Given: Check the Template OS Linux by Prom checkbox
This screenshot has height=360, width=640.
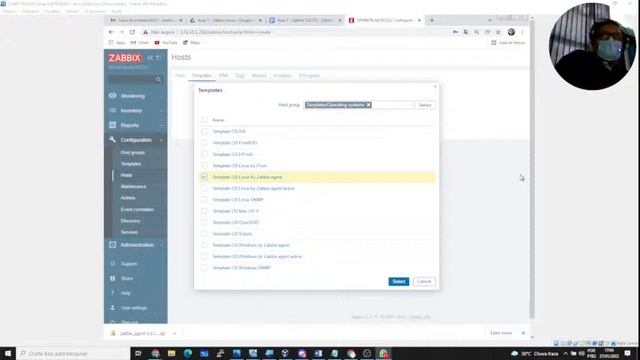Looking at the screenshot, I should coord(204,166).
